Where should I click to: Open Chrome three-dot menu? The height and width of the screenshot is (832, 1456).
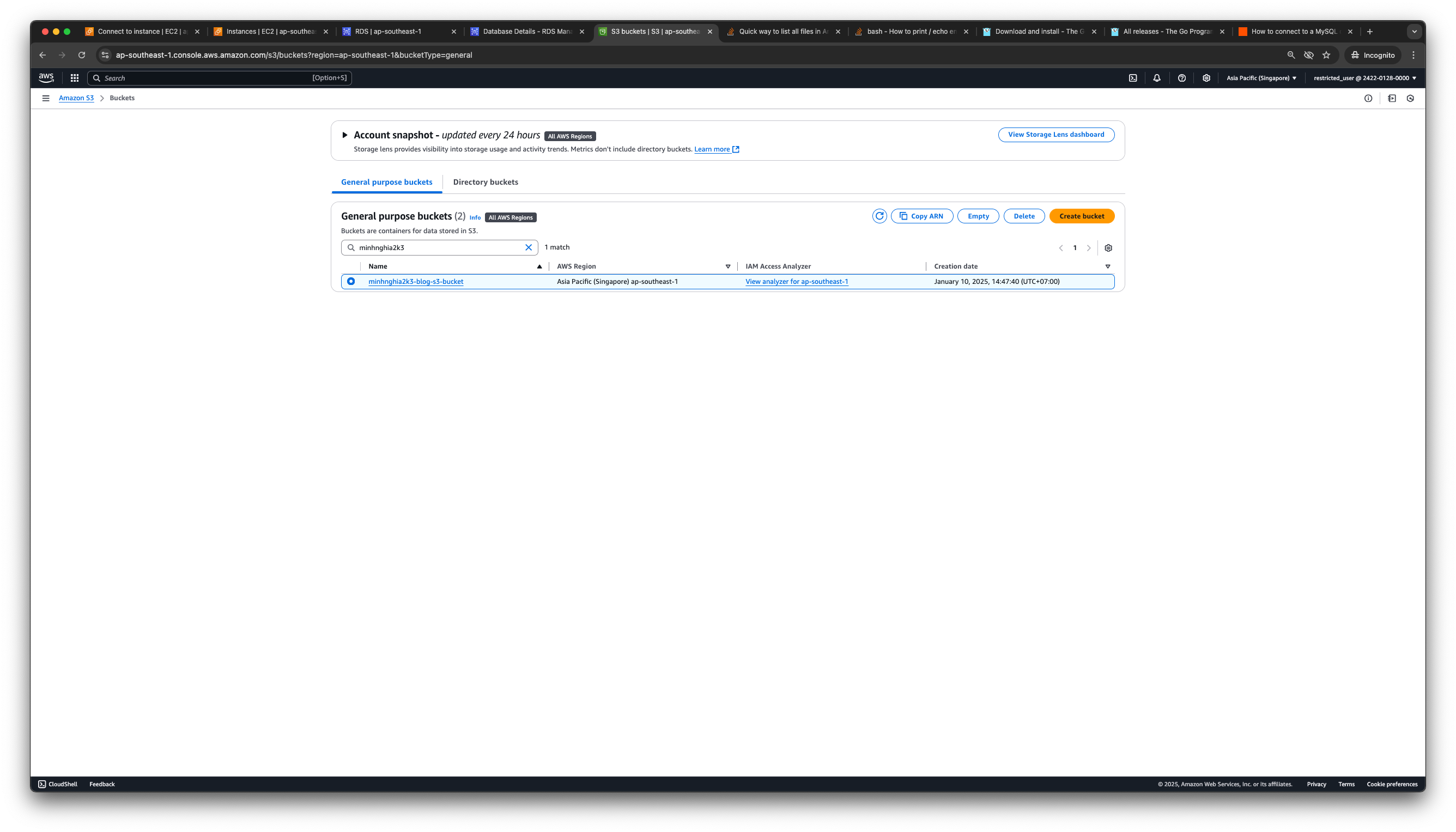pyautogui.click(x=1413, y=56)
